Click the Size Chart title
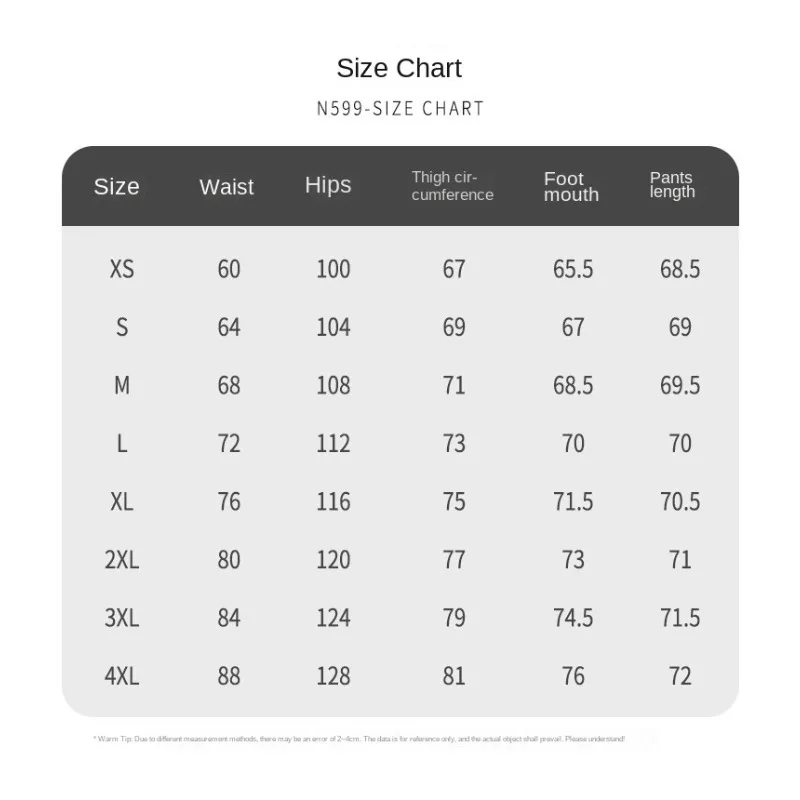Screen dimensions: 800x800 pyautogui.click(x=399, y=68)
